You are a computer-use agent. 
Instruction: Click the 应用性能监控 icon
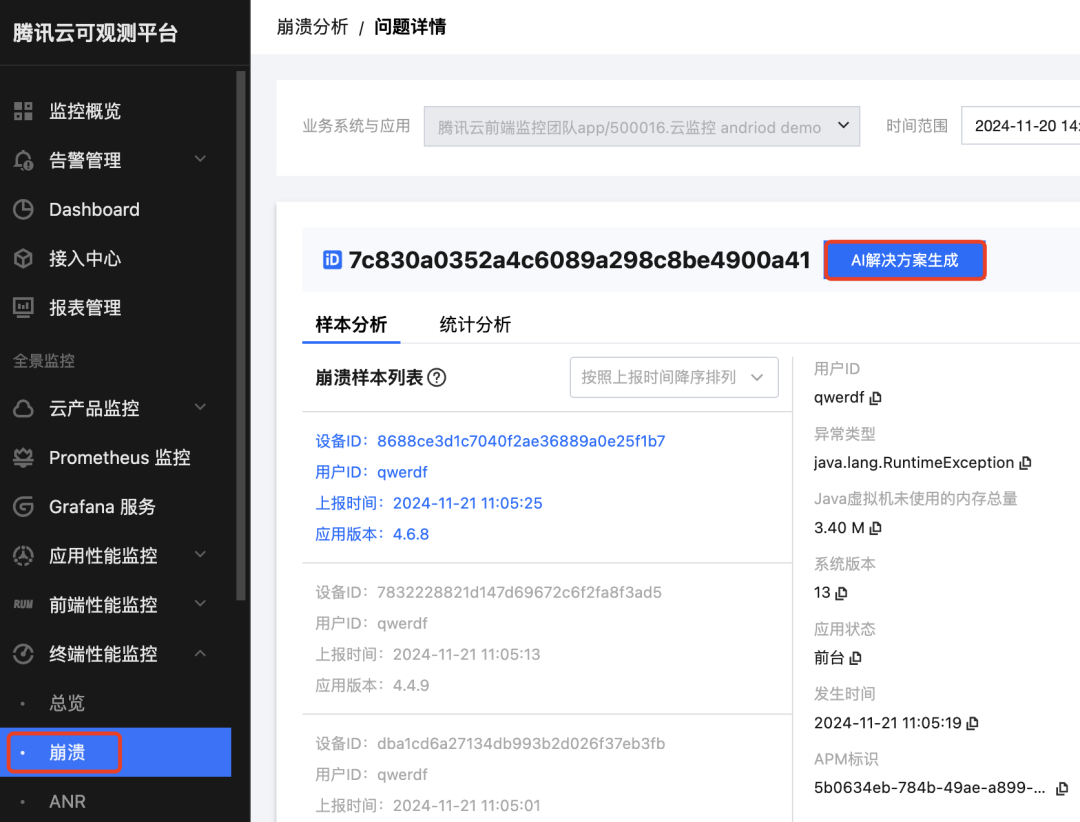(23, 555)
